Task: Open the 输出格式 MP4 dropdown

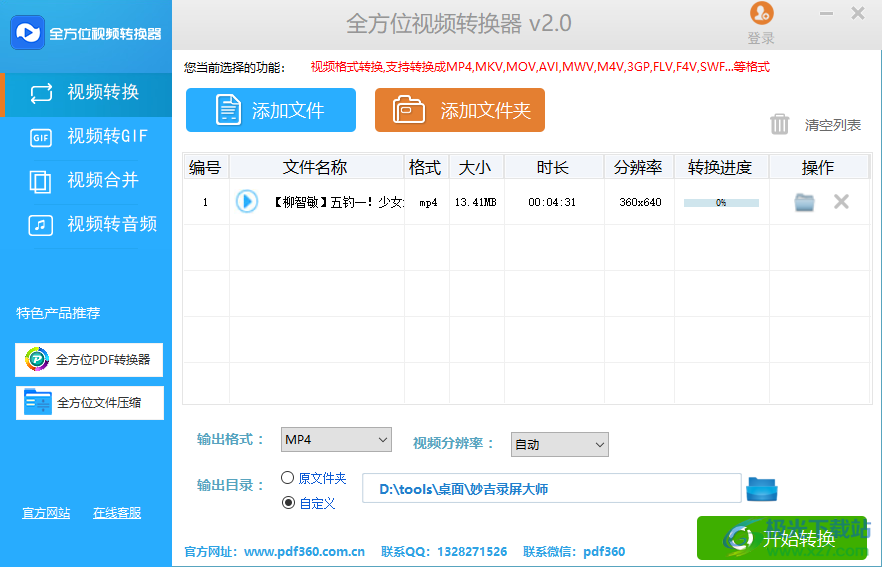Action: pyautogui.click(x=336, y=439)
